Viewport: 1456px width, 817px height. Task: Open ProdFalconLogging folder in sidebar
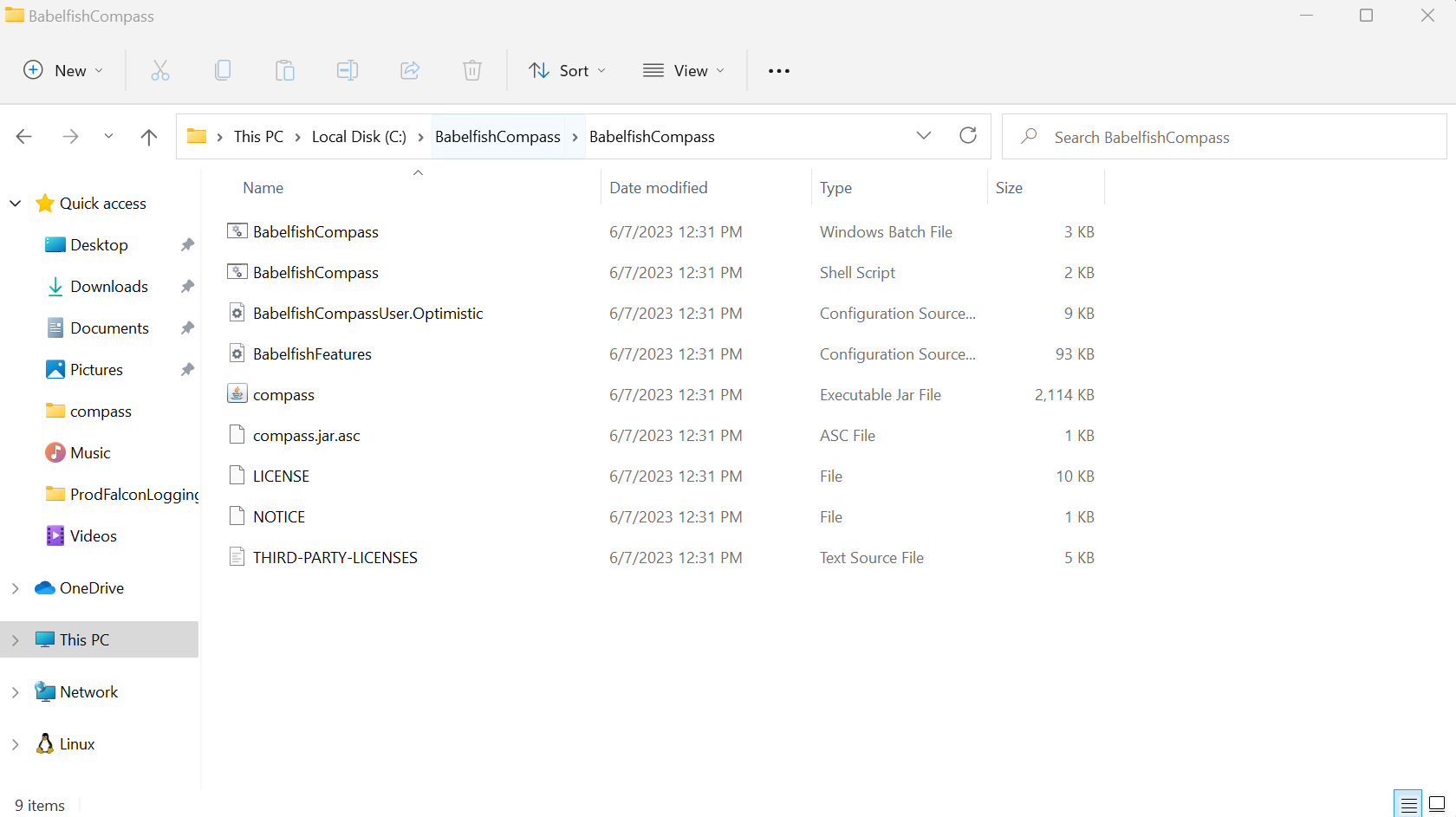(x=134, y=495)
